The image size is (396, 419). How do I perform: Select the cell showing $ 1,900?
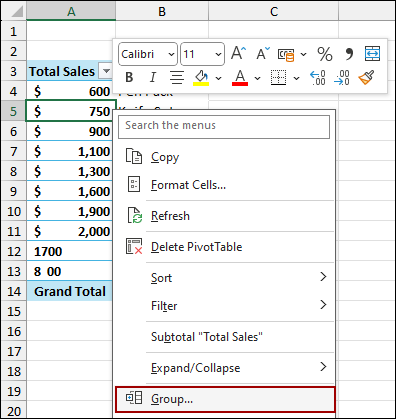[70, 211]
